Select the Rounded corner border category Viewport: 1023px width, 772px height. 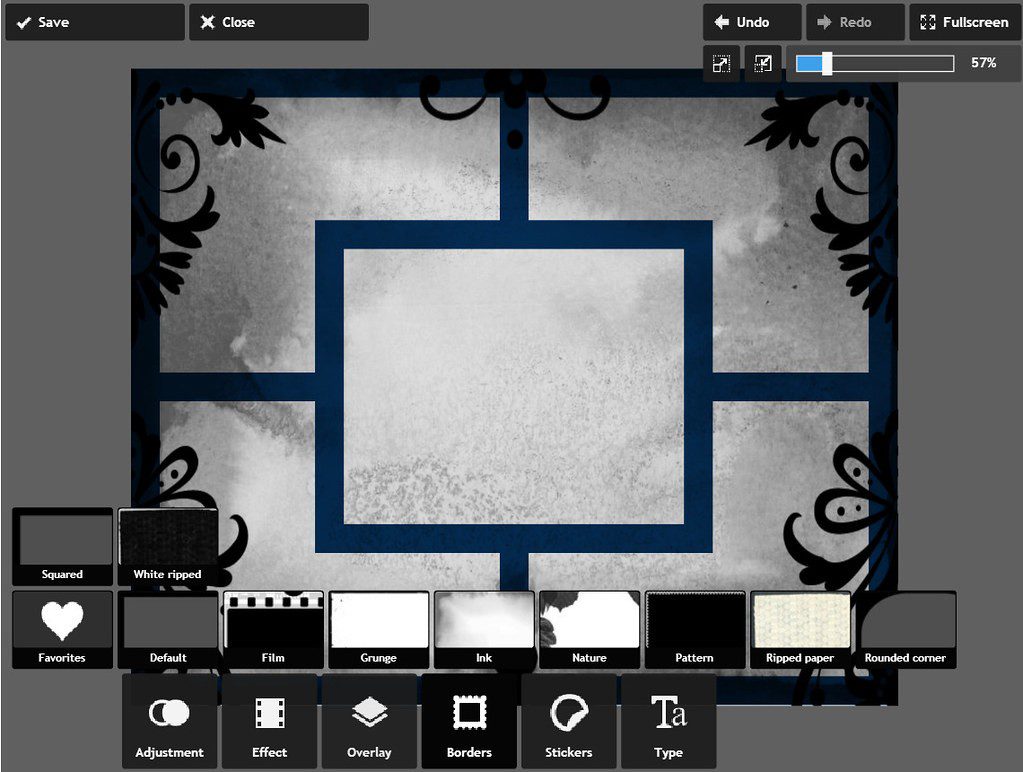point(906,630)
